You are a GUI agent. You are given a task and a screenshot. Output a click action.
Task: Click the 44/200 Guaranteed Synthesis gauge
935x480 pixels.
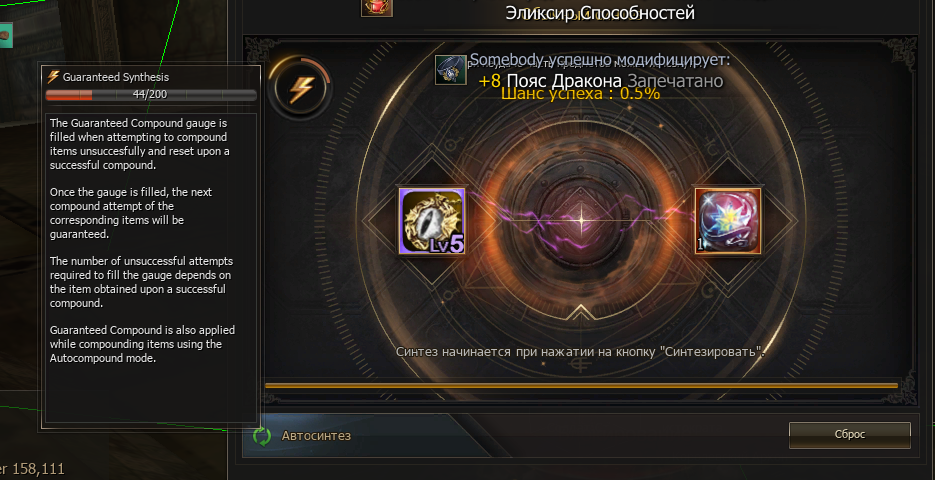click(x=151, y=95)
